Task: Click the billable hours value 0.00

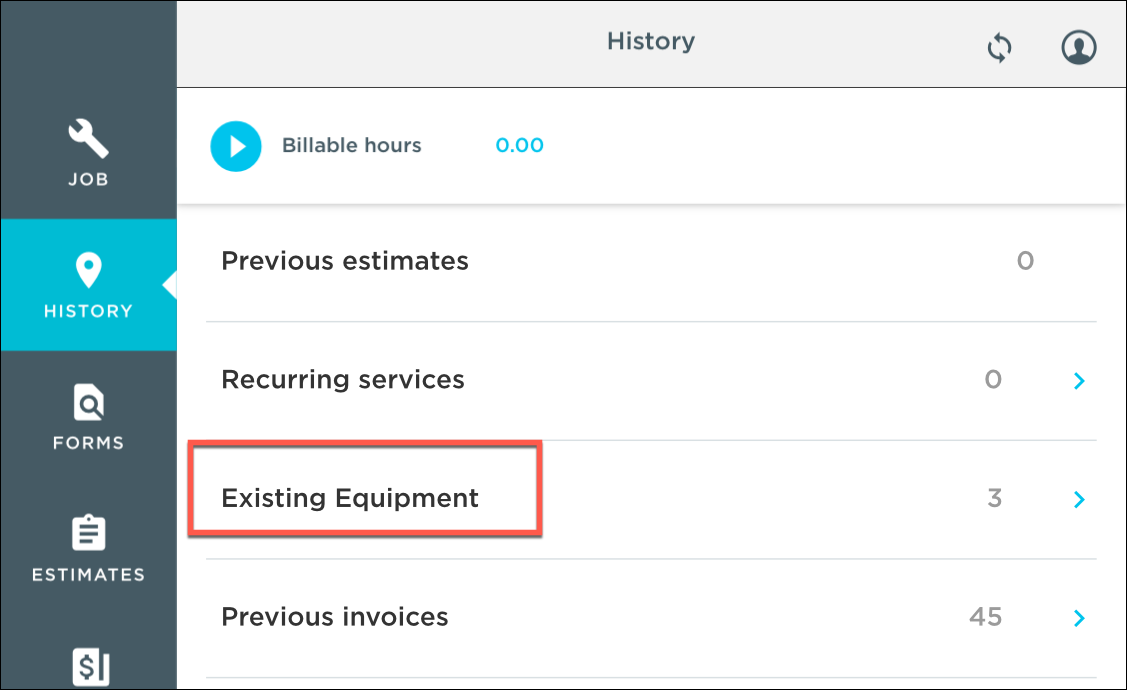Action: click(520, 145)
